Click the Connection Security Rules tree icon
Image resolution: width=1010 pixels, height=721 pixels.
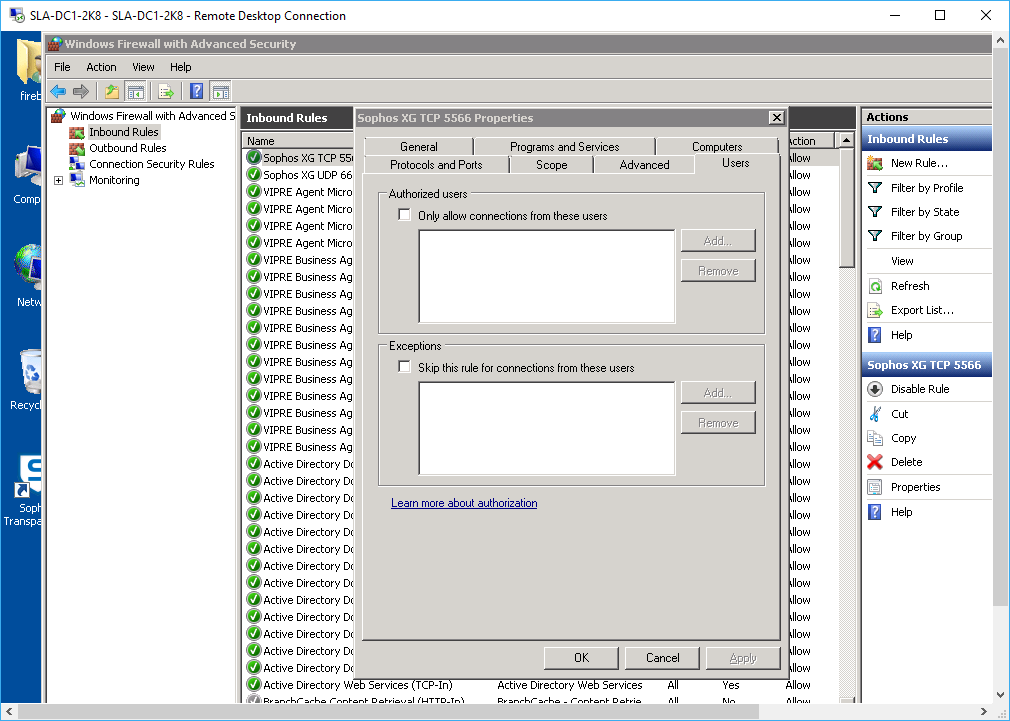(x=77, y=164)
